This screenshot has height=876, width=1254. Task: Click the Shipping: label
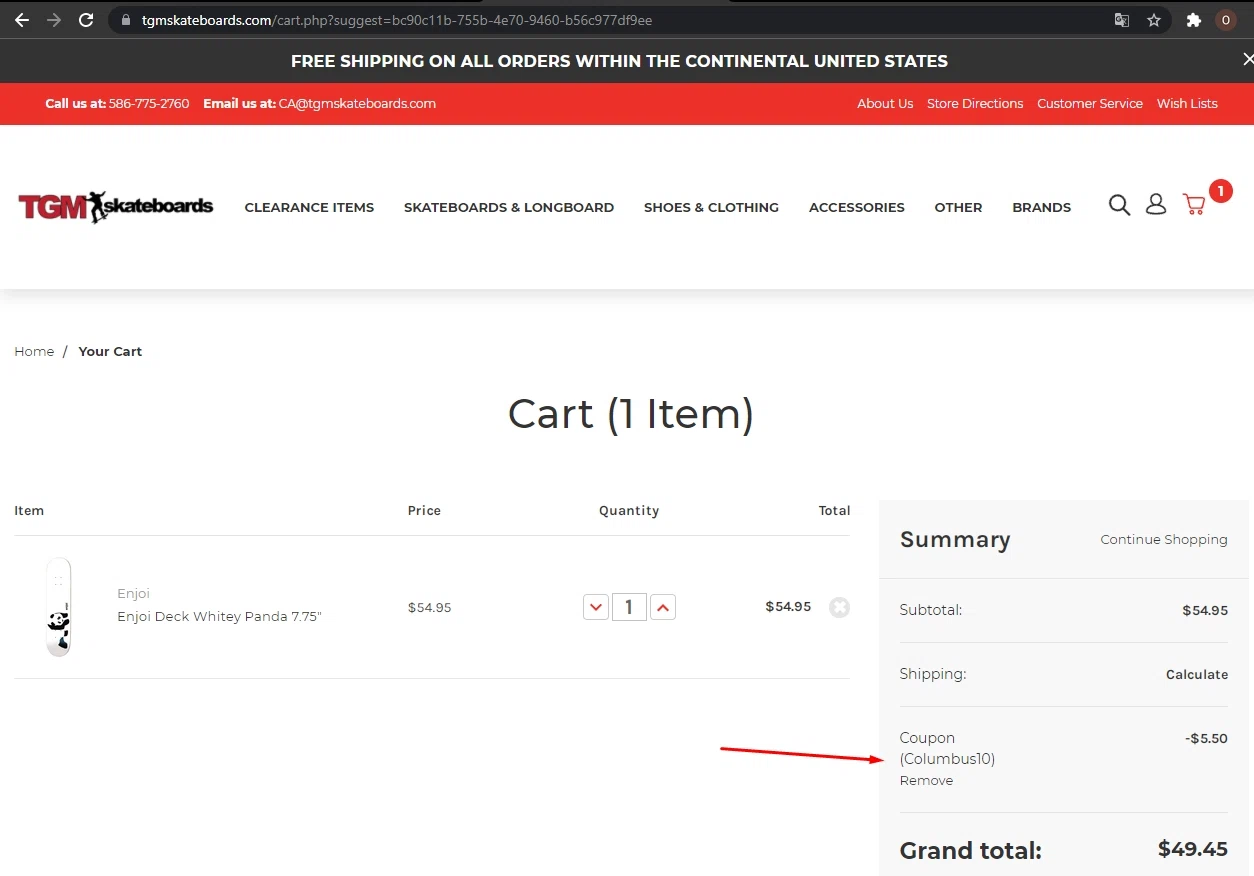pos(933,674)
